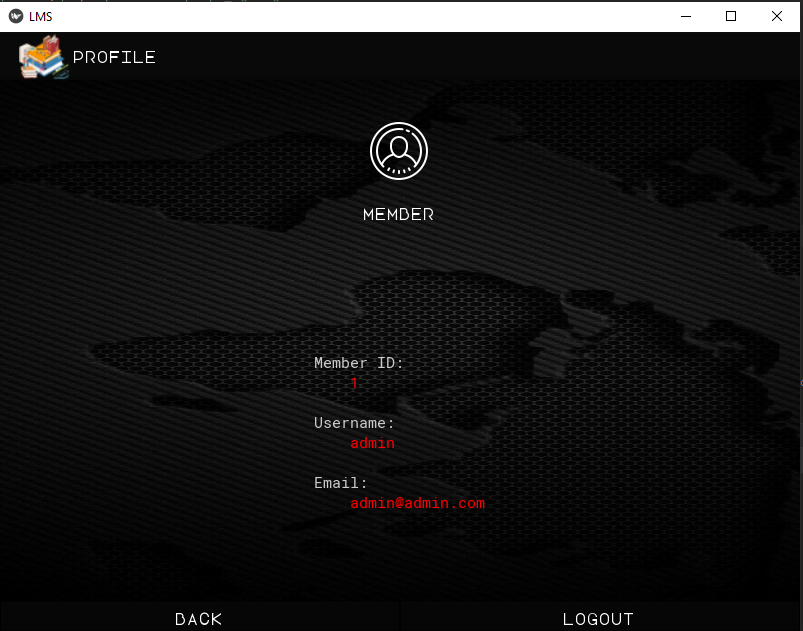This screenshot has width=803, height=631.
Task: Go back using the BACK button
Action: click(199, 619)
